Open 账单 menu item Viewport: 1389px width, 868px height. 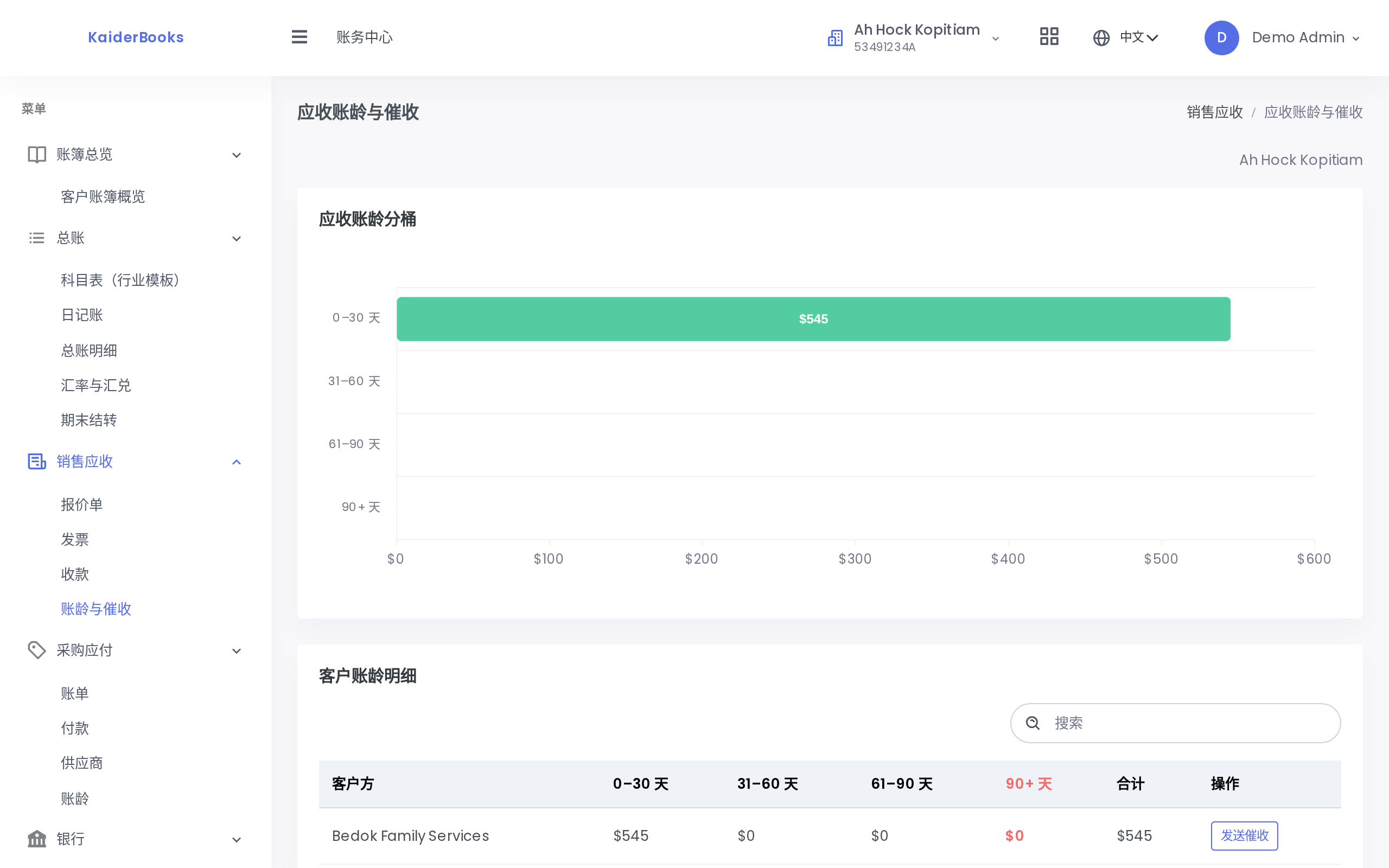[75, 693]
